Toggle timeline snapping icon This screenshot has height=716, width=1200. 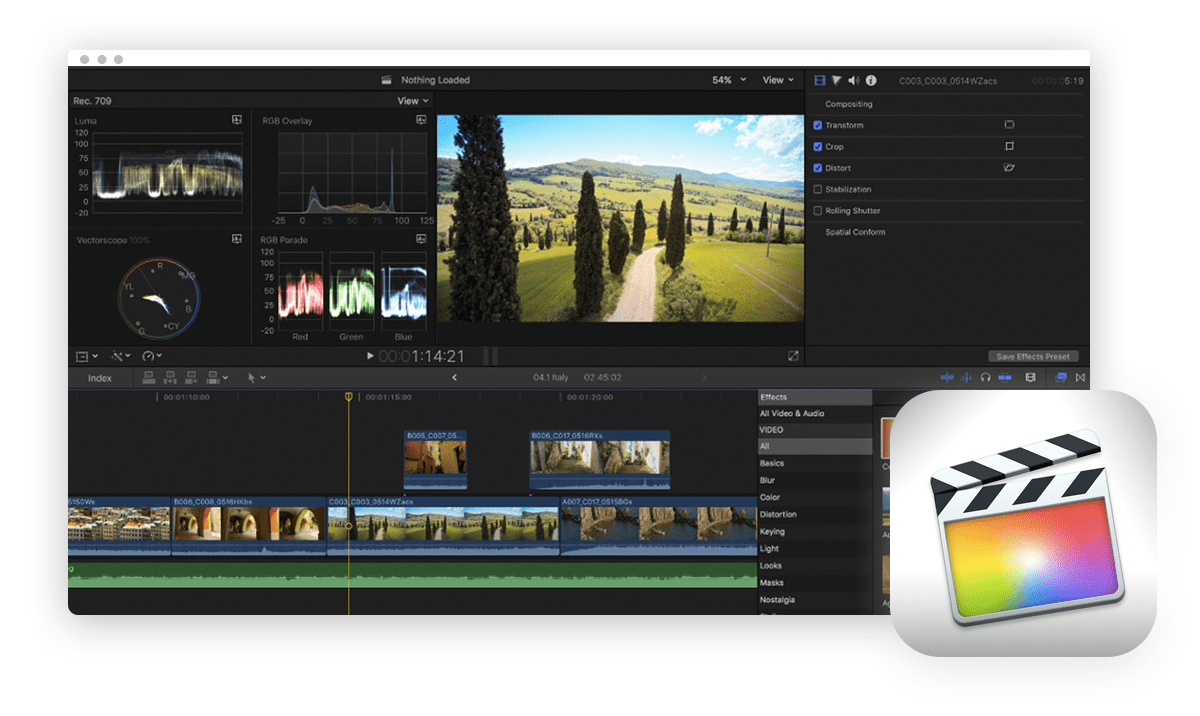coord(1005,377)
